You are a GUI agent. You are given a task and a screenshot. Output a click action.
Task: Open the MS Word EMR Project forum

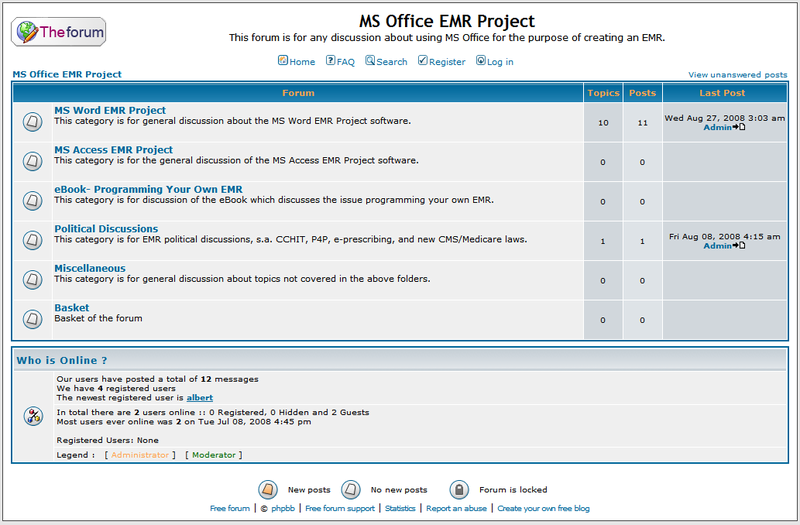[110, 110]
